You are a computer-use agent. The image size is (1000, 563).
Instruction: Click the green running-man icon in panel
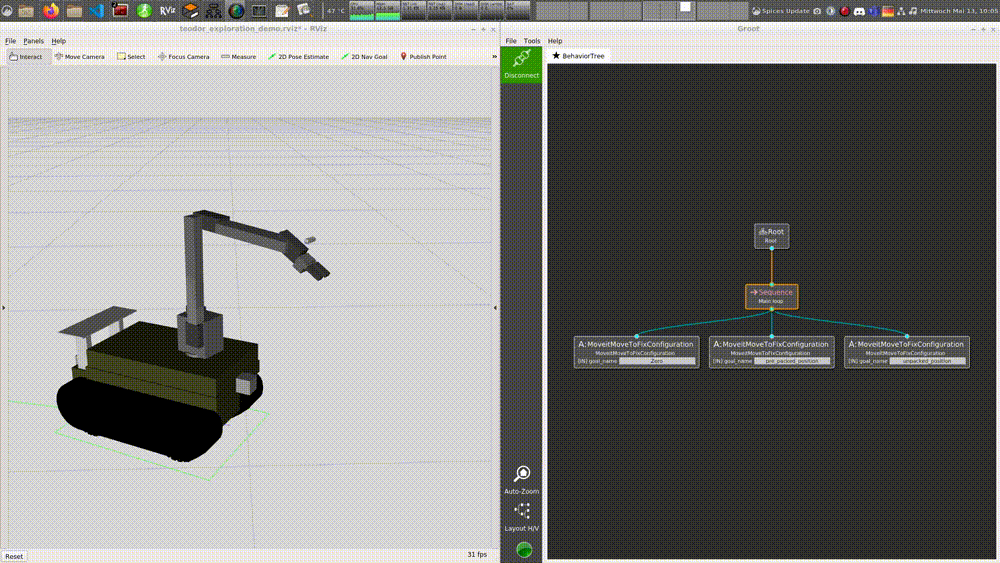144,10
